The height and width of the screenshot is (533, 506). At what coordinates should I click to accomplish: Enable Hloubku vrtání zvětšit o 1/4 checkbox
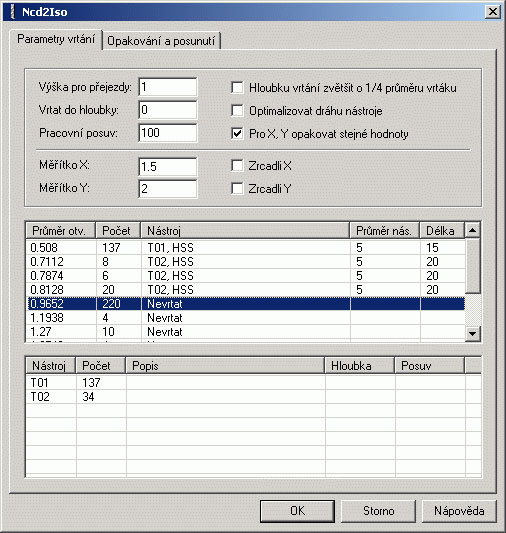point(237,87)
